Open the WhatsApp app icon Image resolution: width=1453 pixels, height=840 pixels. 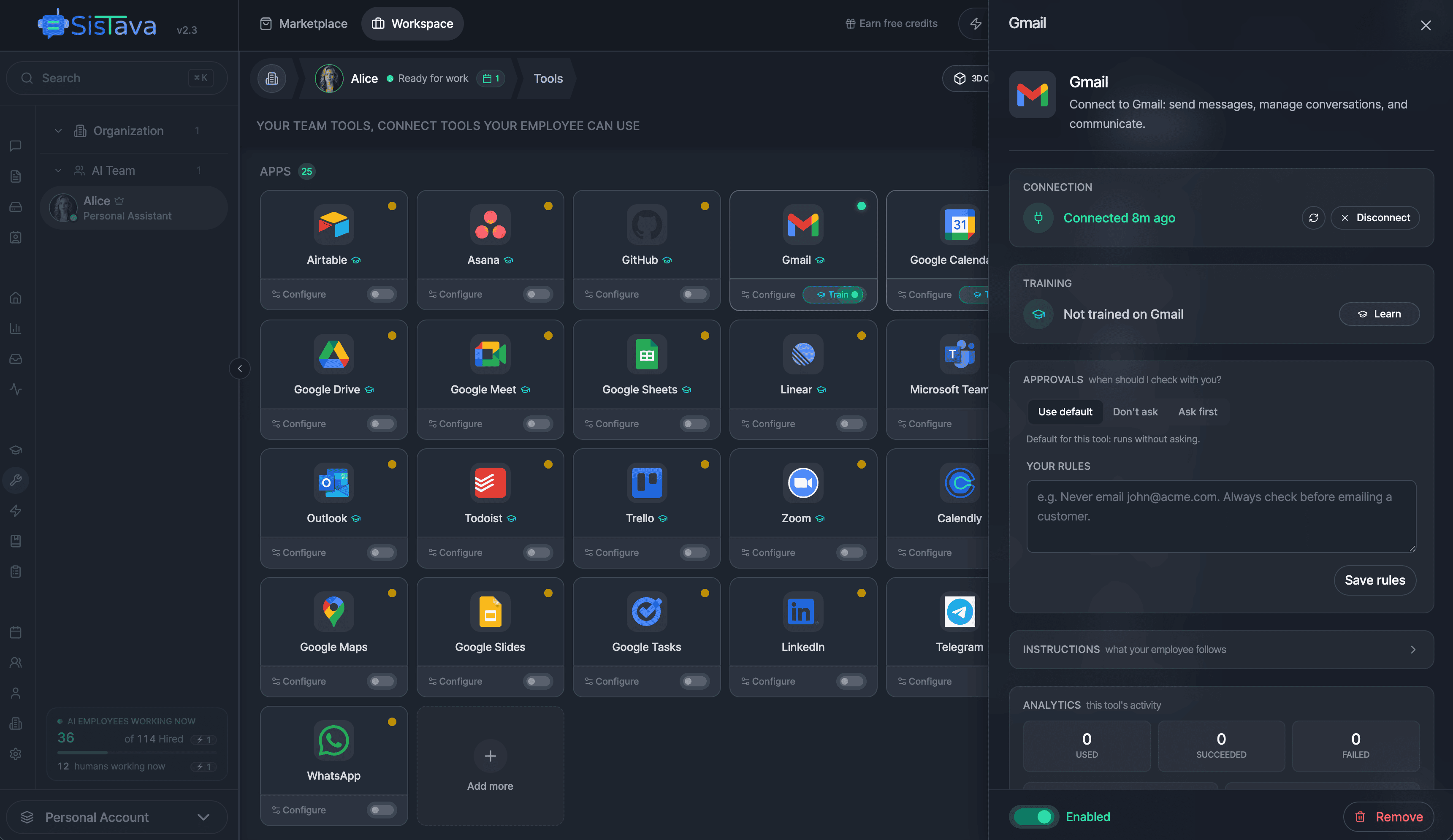pyautogui.click(x=333, y=740)
